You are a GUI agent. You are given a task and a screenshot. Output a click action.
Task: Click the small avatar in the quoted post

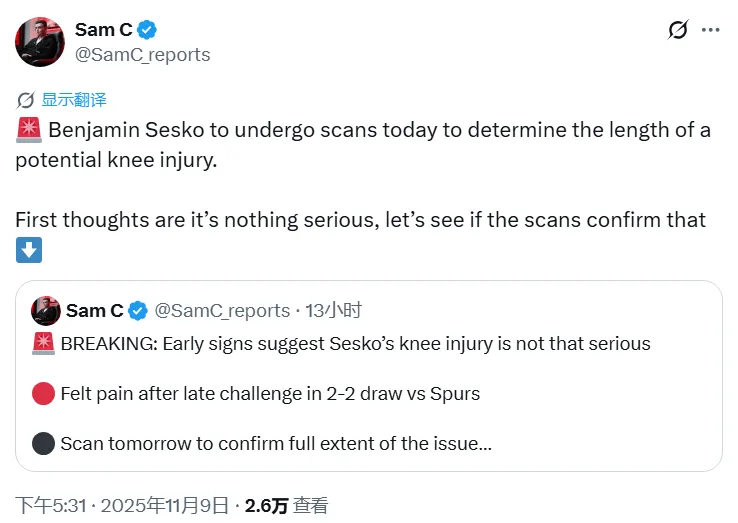[44, 310]
